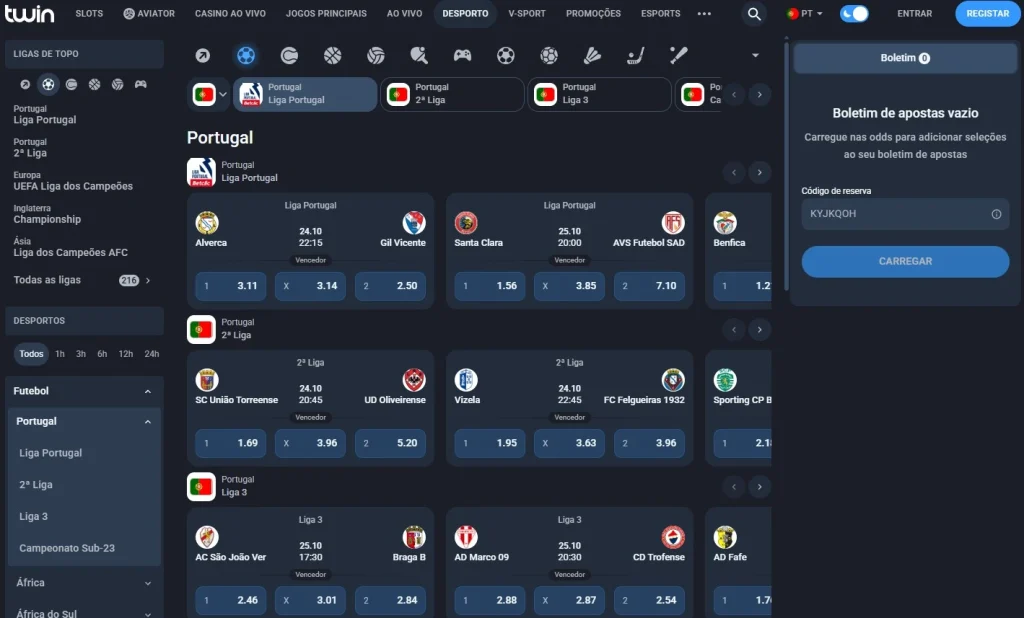Click the ENTRAR login button
The height and width of the screenshot is (618, 1024).
pos(914,14)
